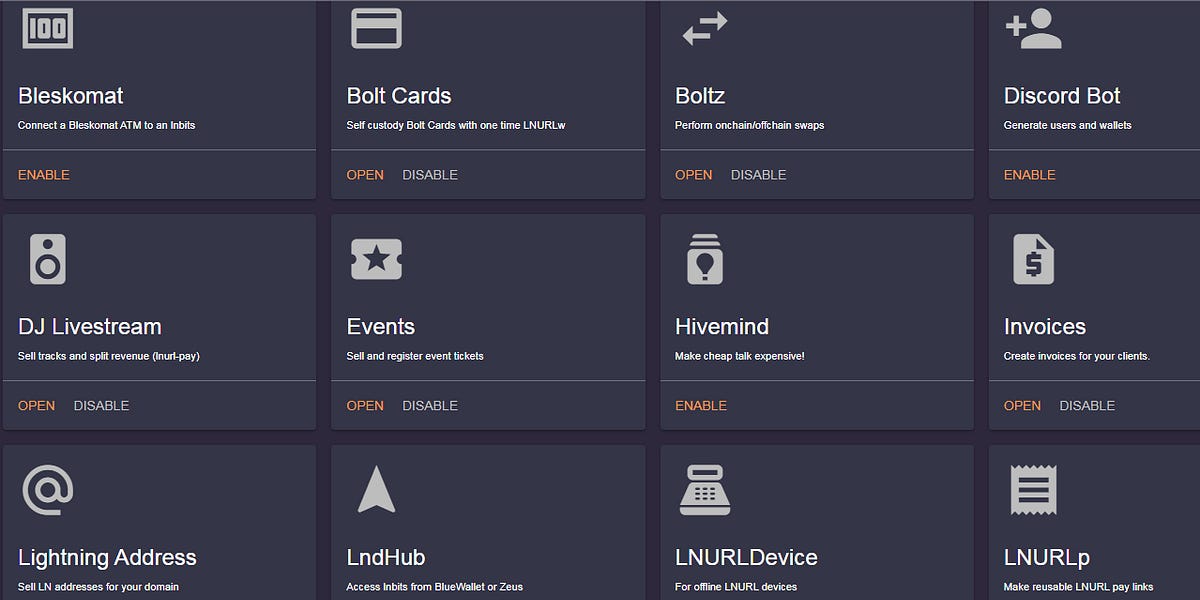Click the Hivemind lightbulb jar icon
Image resolution: width=1200 pixels, height=600 pixels.
point(706,258)
